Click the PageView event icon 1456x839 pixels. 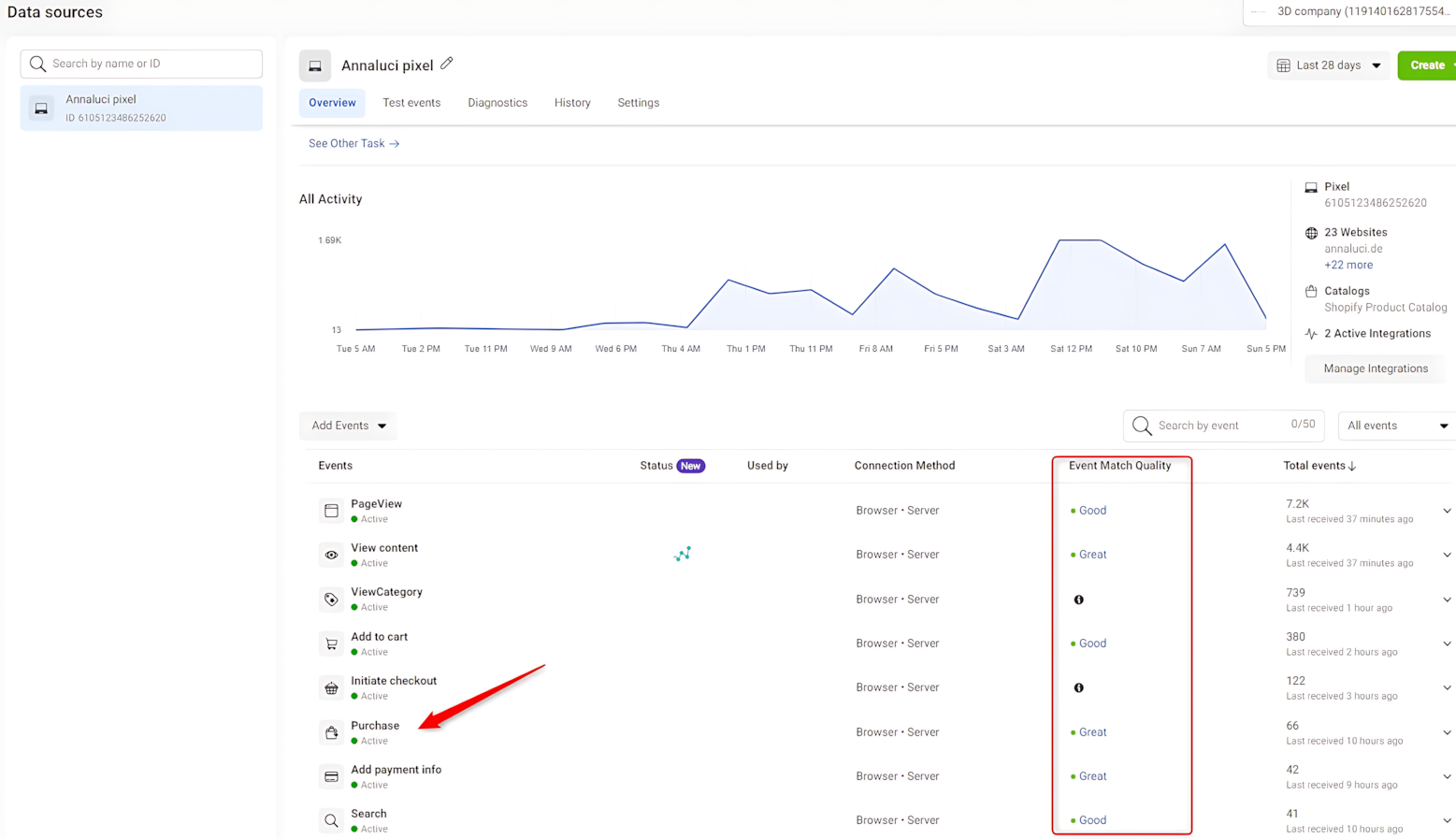pyautogui.click(x=331, y=511)
